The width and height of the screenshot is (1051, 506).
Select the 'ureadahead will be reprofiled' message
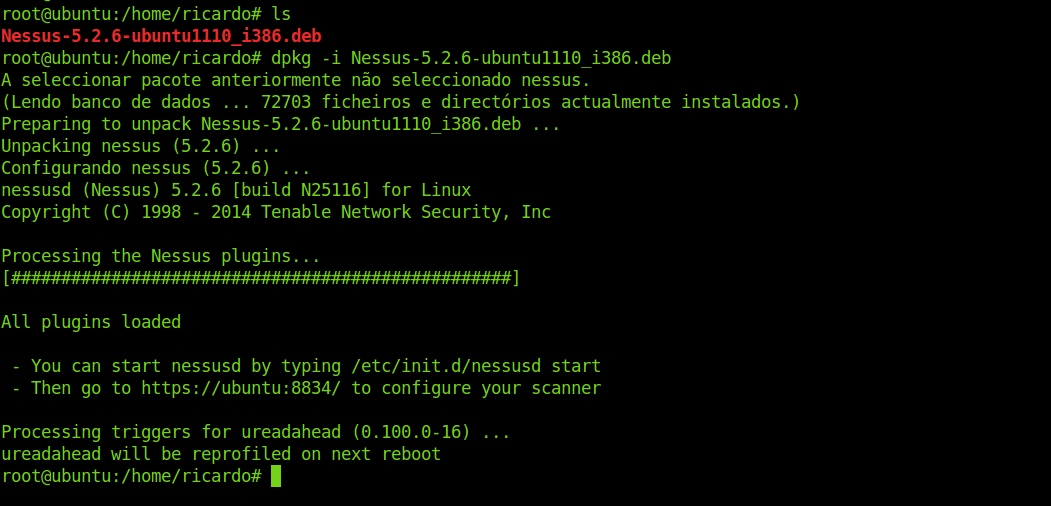(221, 454)
